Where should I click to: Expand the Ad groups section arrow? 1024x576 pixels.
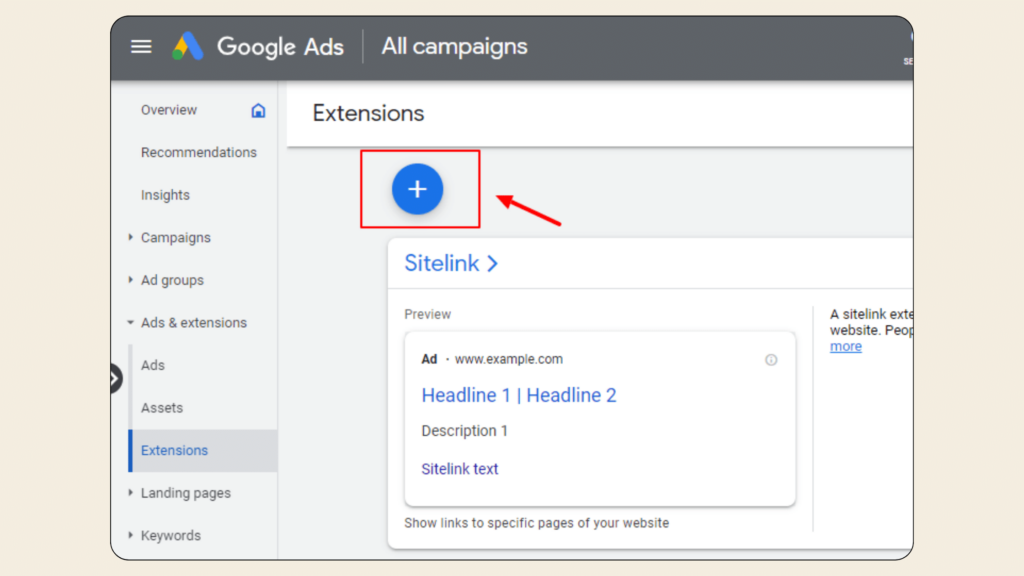coord(131,280)
